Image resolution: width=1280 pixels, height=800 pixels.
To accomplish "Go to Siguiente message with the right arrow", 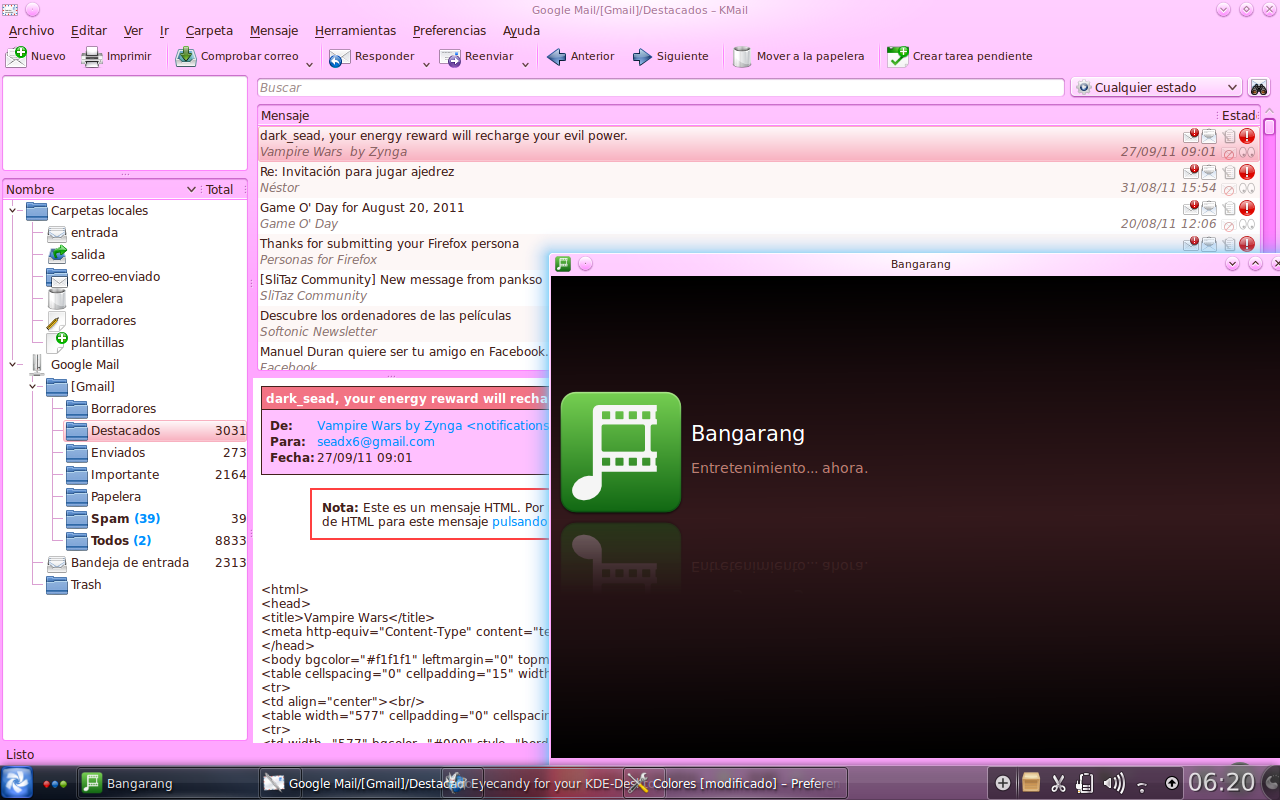I will click(x=643, y=57).
